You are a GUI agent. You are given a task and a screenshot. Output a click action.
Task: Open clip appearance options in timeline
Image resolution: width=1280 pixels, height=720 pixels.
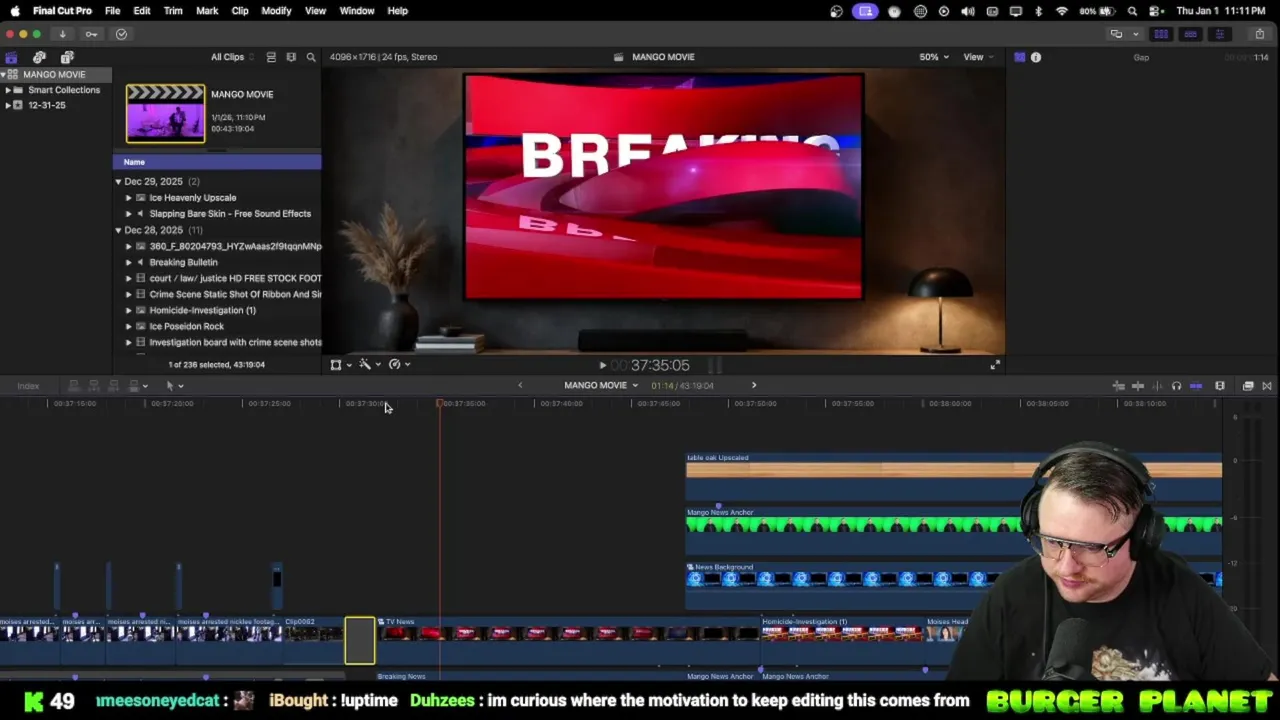pos(1220,386)
